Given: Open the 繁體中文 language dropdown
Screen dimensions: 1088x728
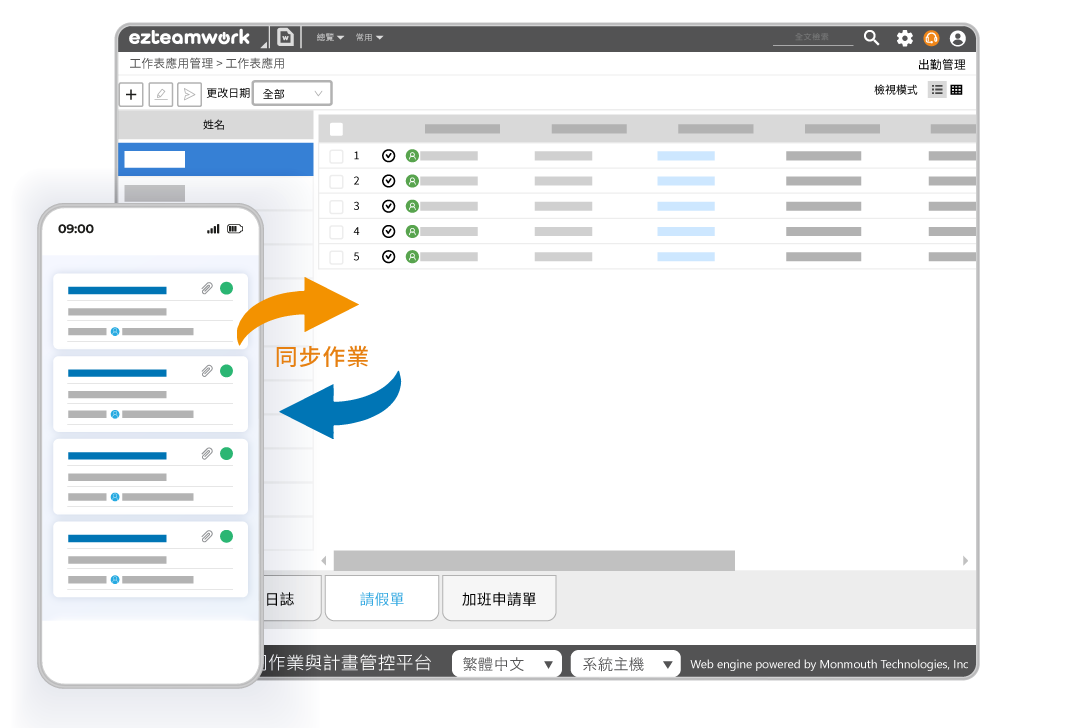Looking at the screenshot, I should (506, 664).
